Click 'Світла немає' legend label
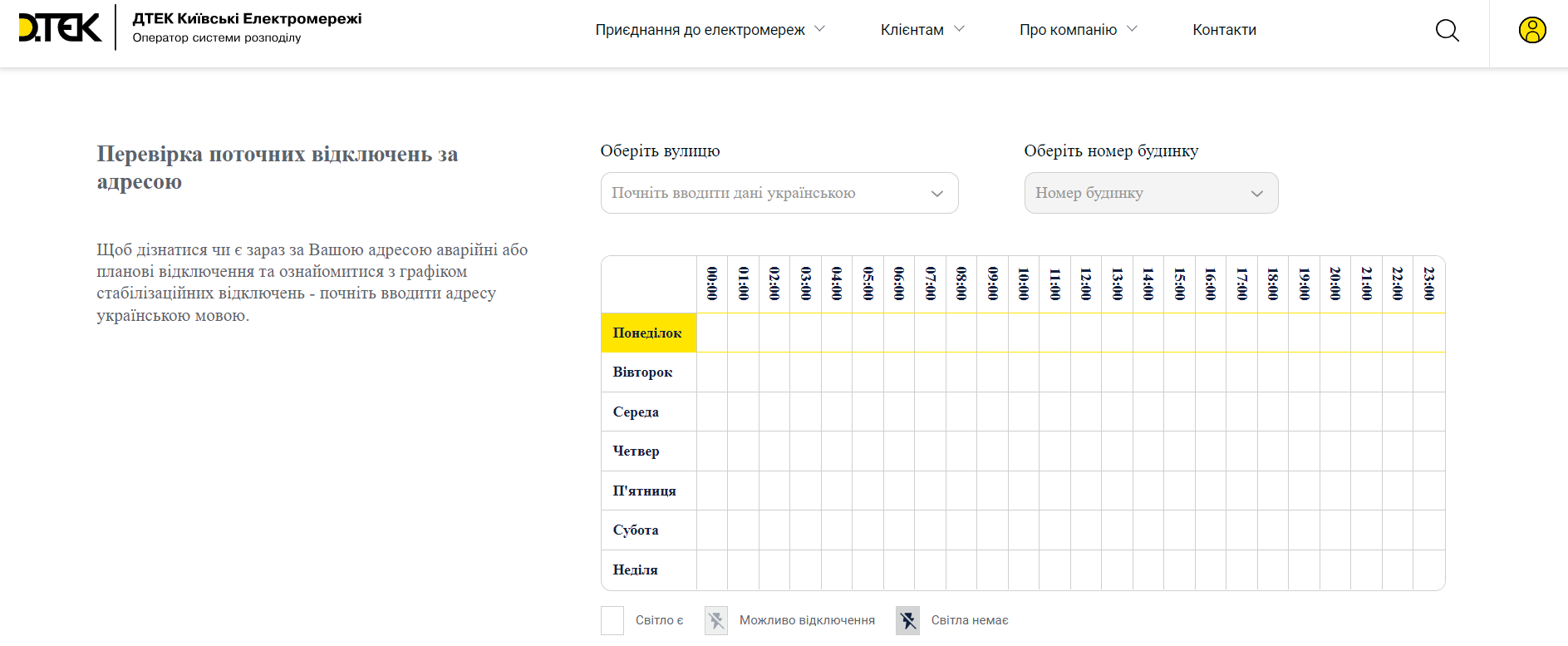 click(x=970, y=620)
